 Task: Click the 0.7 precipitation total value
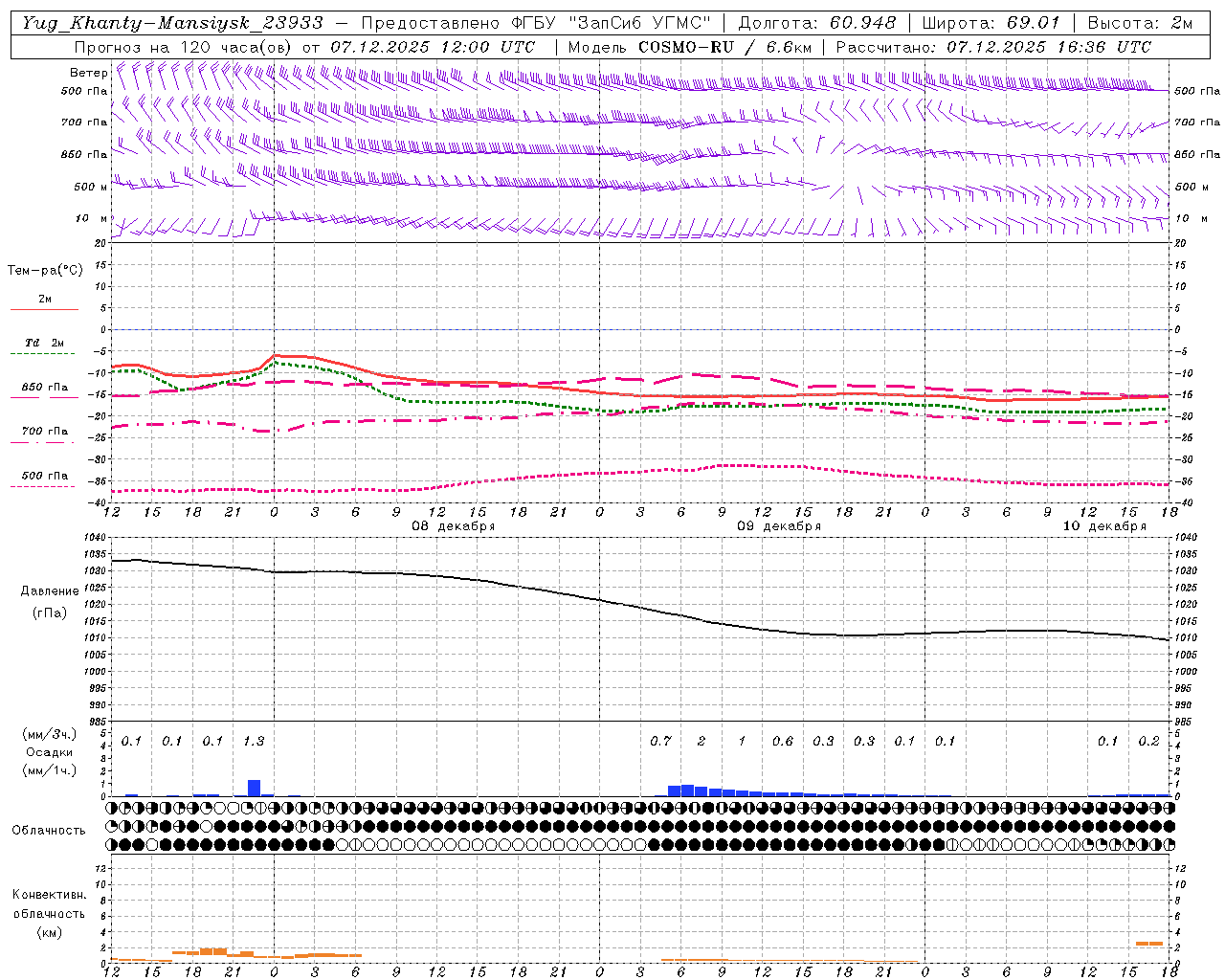660,741
